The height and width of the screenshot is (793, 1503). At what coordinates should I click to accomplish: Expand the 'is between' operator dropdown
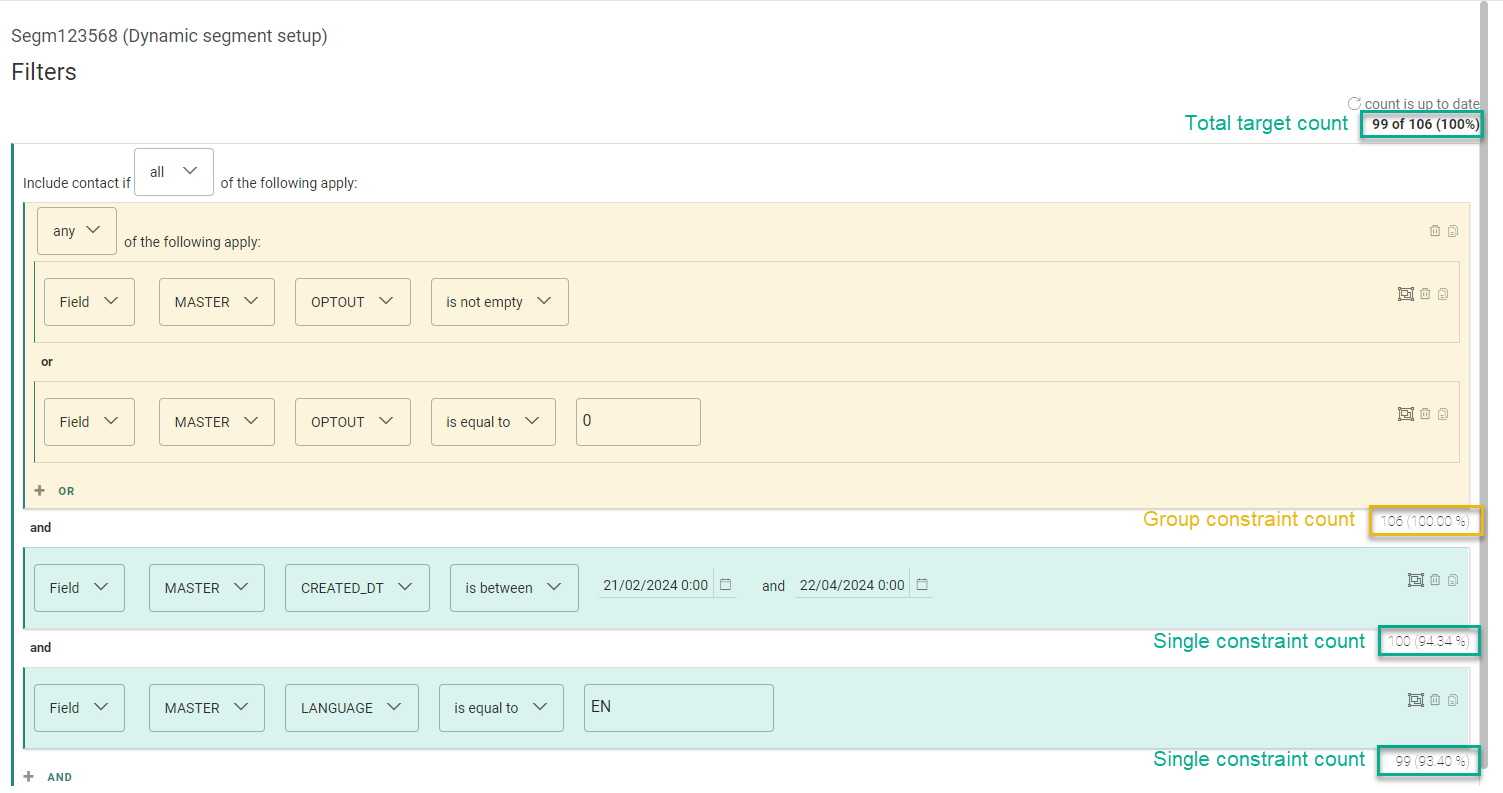click(513, 588)
